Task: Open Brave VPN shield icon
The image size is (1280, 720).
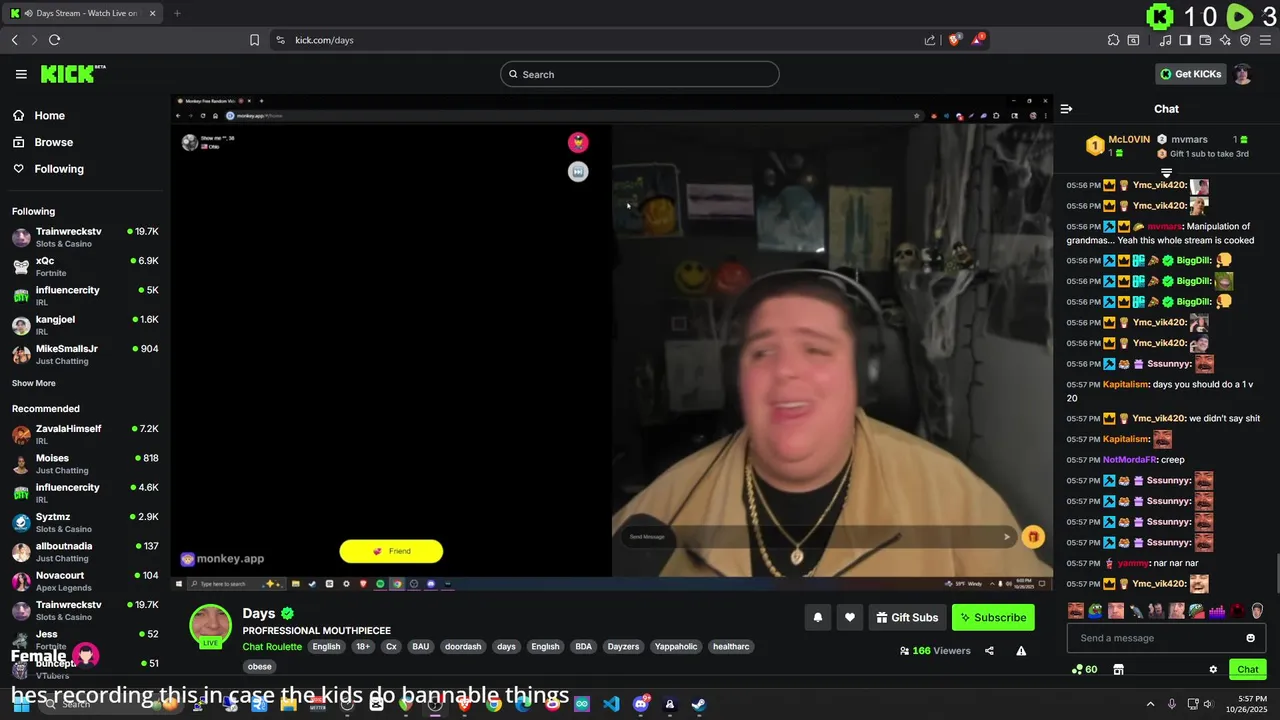Action: point(1245,40)
